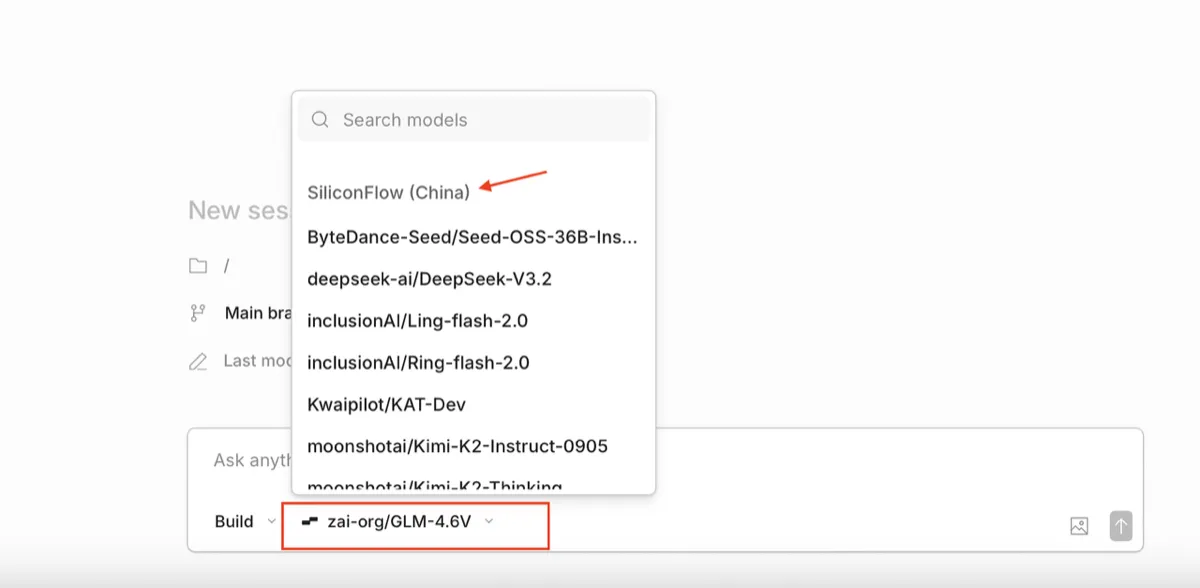The image size is (1200, 588).
Task: Click the SiliconFlow (China) provider heading
Action: coord(388,192)
